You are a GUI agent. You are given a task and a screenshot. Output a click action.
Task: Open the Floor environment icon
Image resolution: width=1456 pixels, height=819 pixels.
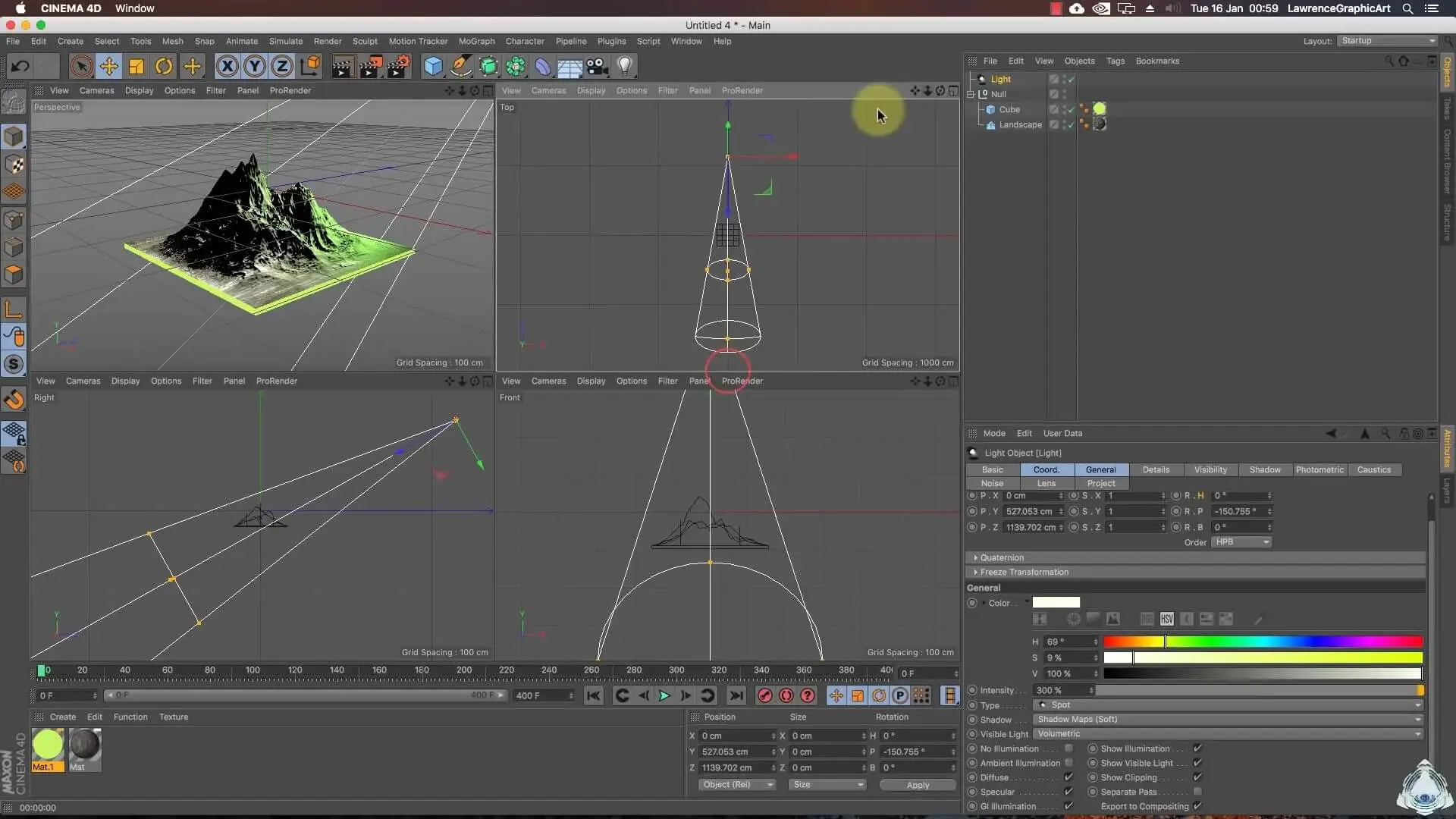click(570, 66)
